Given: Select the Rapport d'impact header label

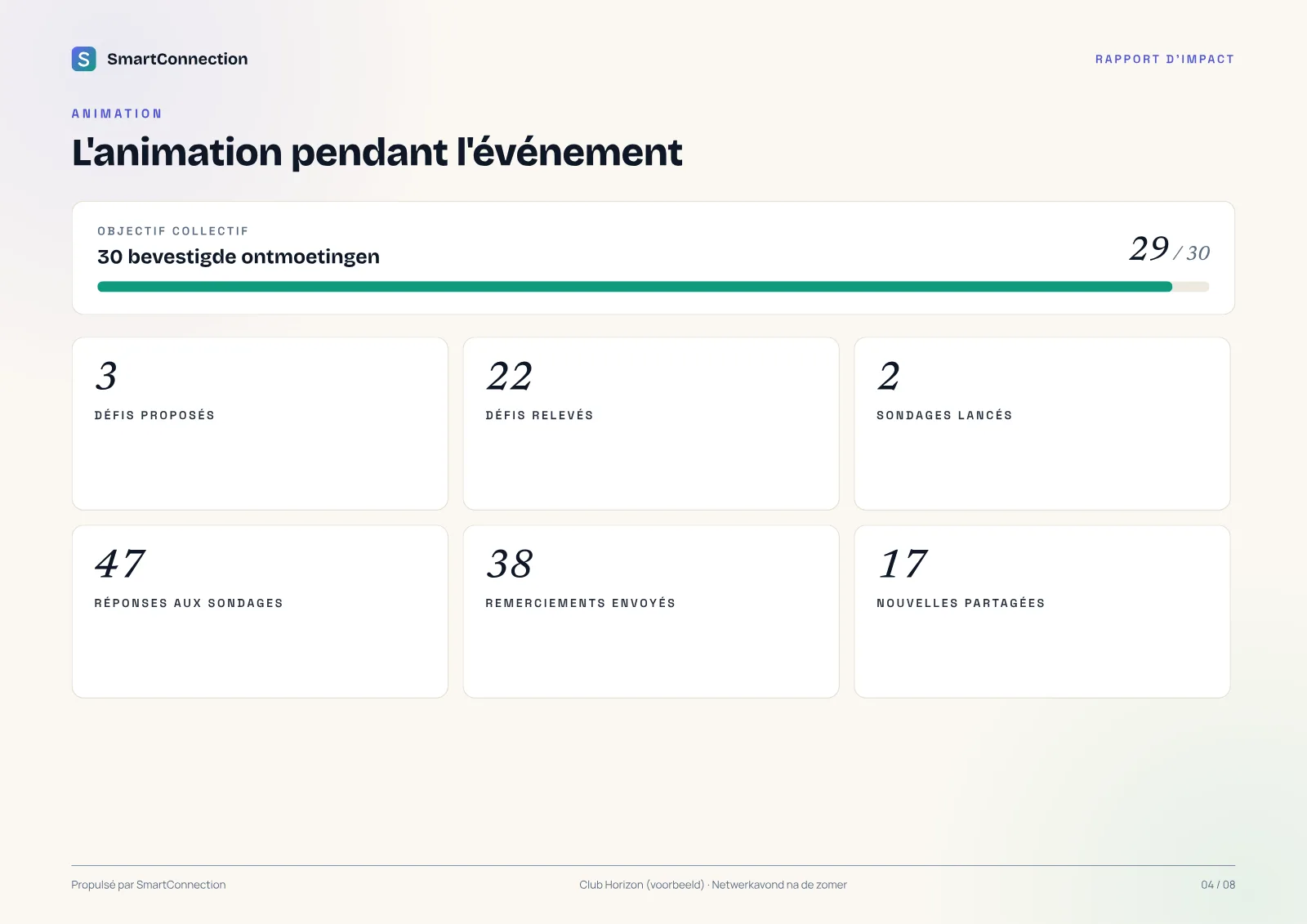Looking at the screenshot, I should 1165,60.
